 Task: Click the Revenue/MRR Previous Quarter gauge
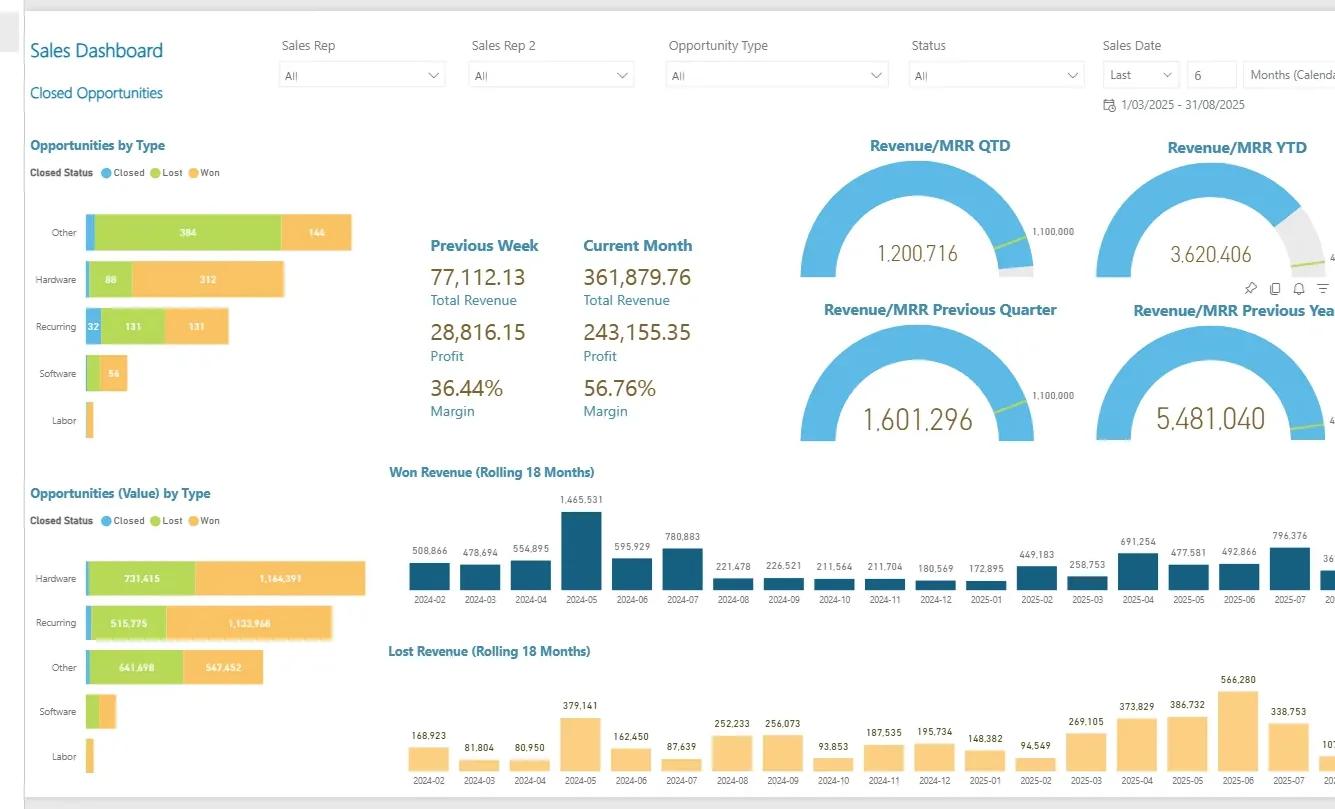coord(917,382)
